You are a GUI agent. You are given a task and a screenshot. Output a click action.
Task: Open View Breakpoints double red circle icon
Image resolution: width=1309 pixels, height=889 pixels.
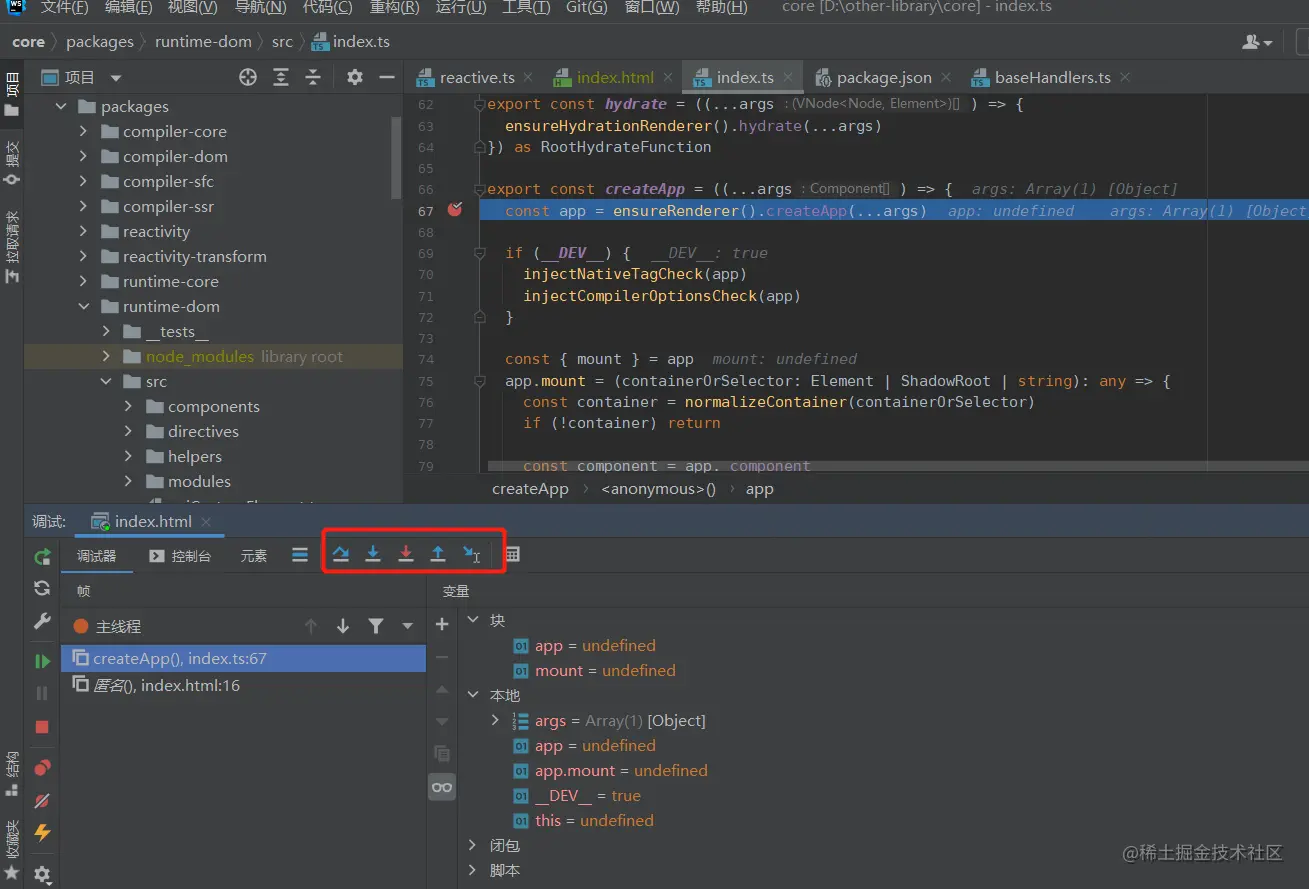click(x=42, y=768)
